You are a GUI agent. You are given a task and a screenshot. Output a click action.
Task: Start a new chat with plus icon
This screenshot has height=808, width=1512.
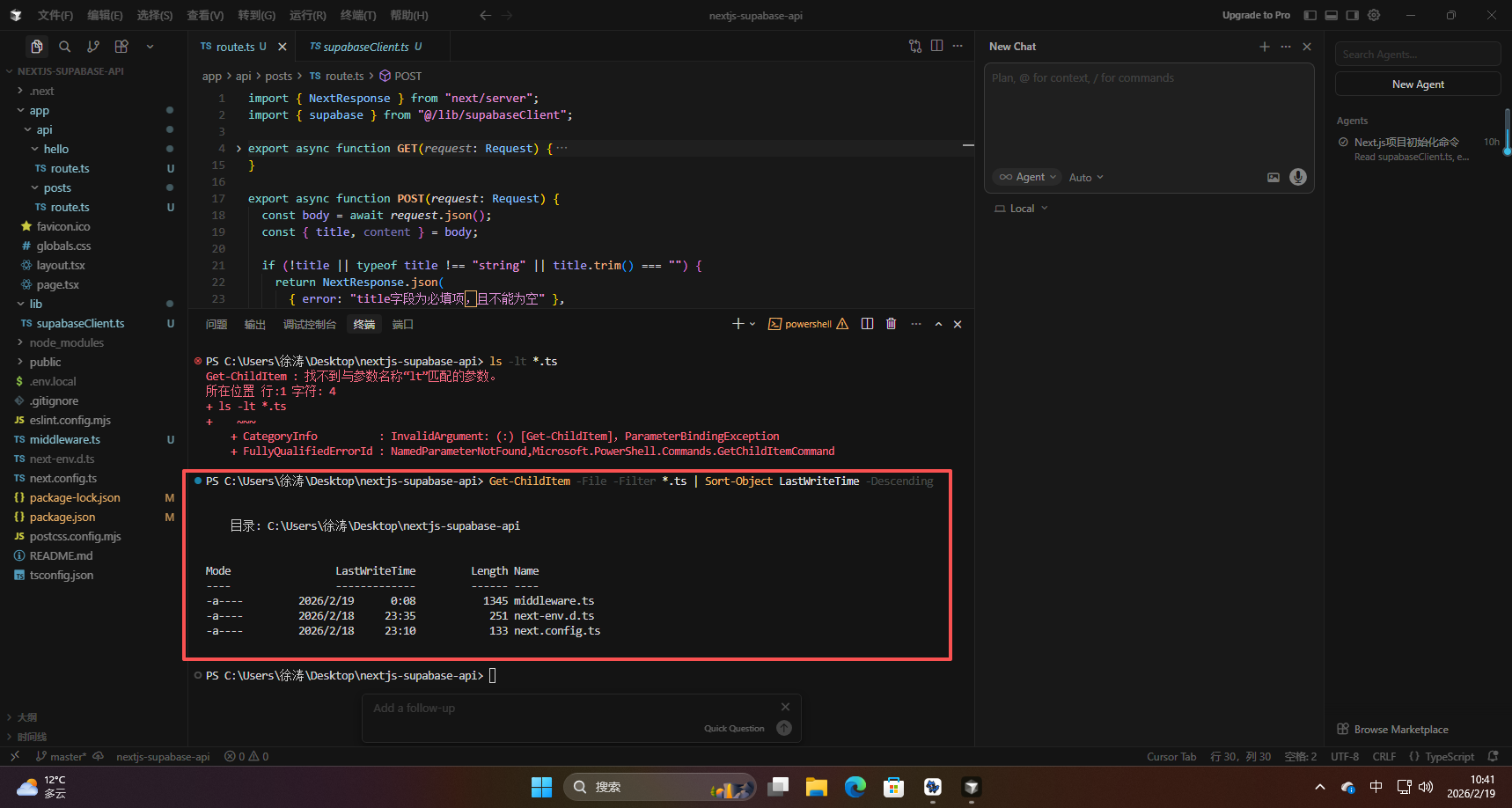(x=1265, y=47)
